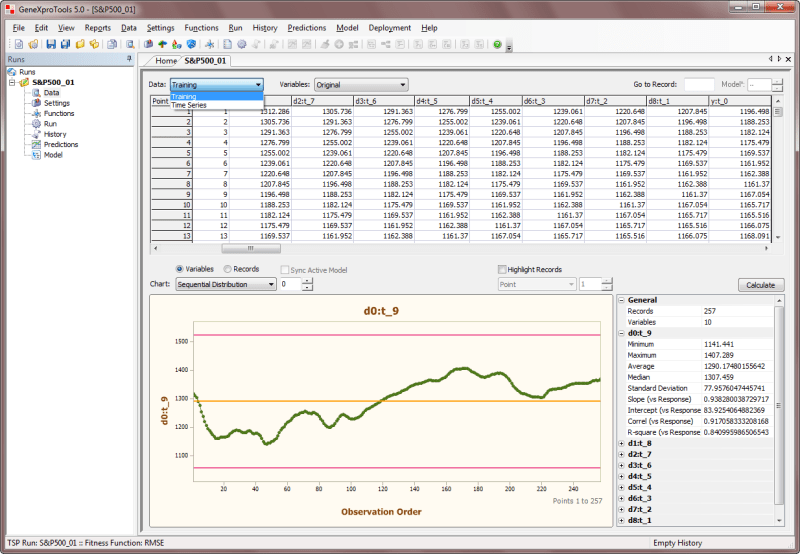Click the d4:t_5 column header

pyautogui.click(x=442, y=101)
